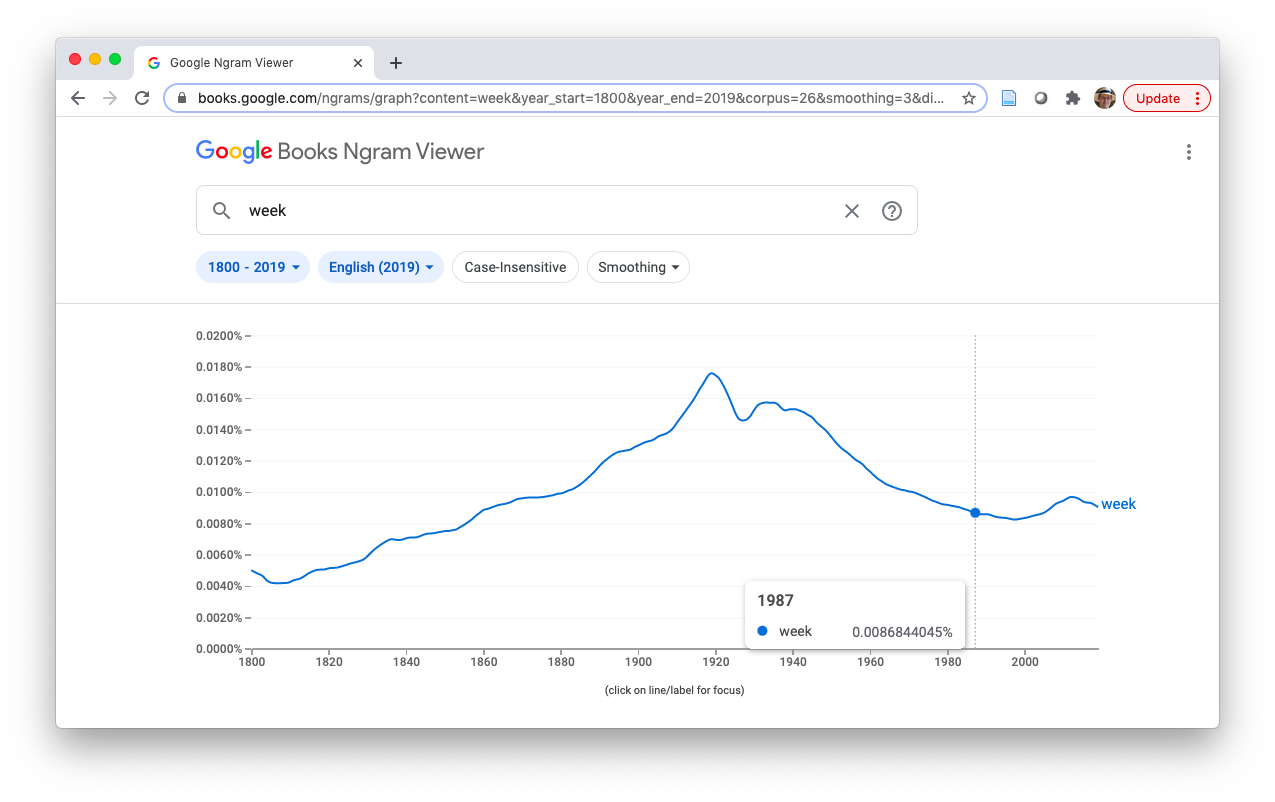Open the blue document extension icon
Screen dimensions: 1275x802
point(1009,98)
